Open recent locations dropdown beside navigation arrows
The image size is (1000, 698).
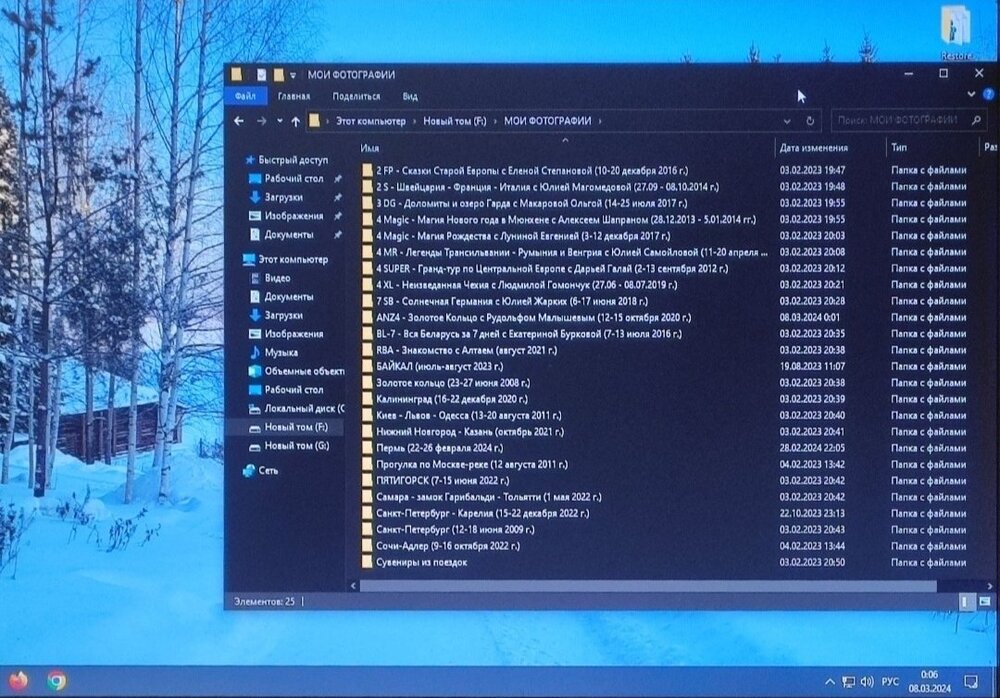click(x=279, y=121)
